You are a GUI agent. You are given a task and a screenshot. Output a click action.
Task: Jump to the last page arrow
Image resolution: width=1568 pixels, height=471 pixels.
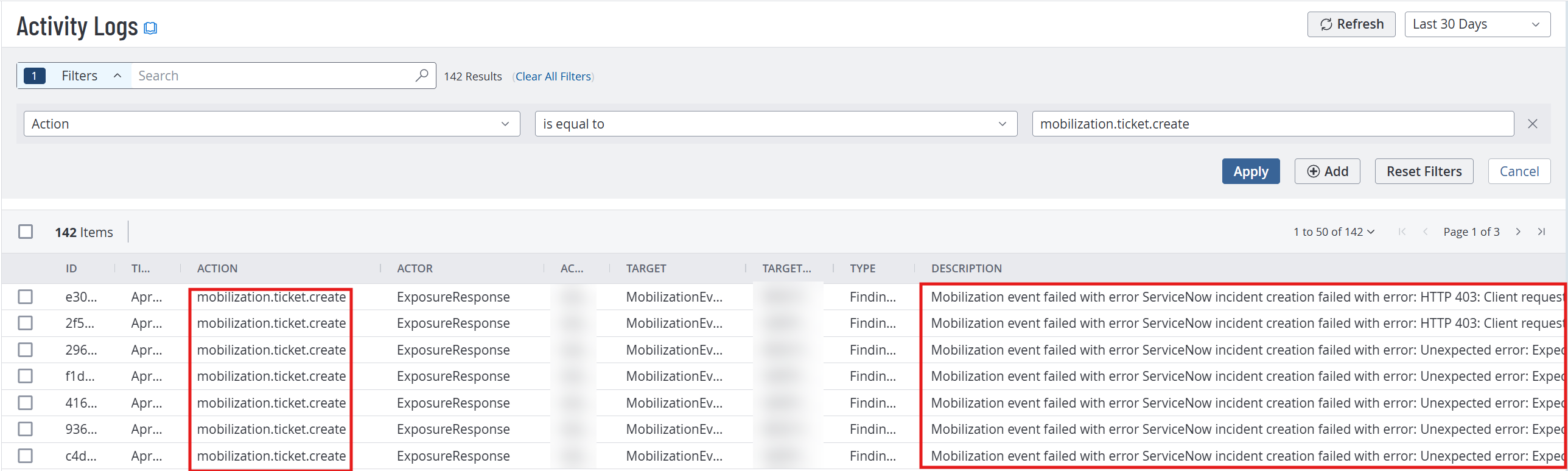[x=1541, y=232]
